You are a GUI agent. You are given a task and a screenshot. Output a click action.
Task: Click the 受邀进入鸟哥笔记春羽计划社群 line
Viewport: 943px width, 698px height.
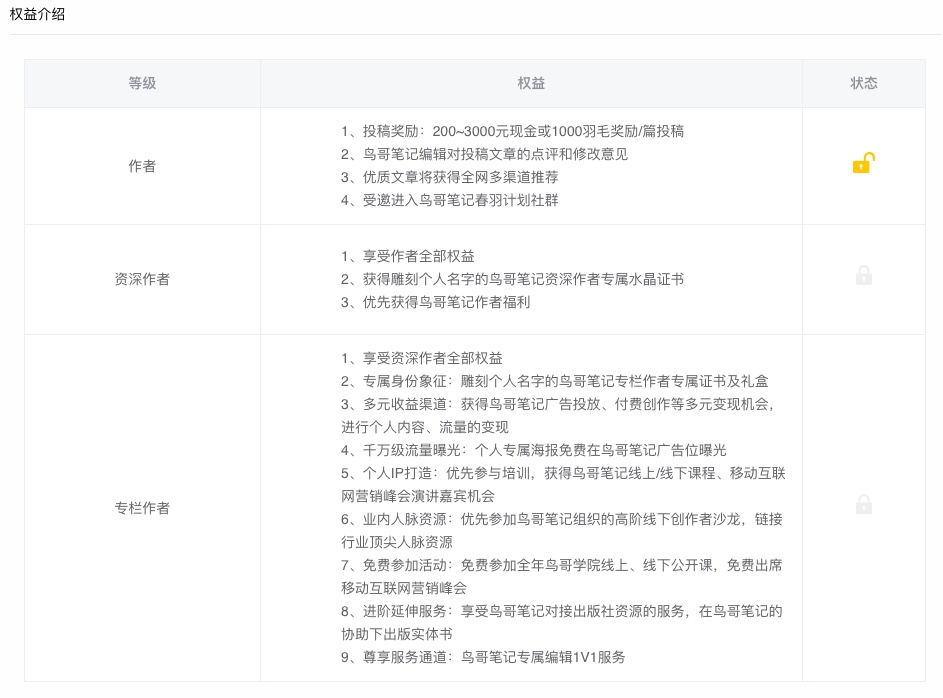(x=449, y=200)
